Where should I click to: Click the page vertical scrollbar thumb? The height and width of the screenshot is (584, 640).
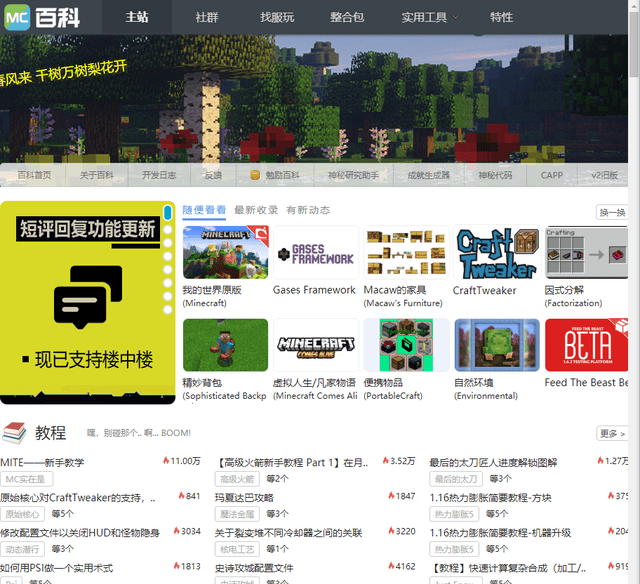pos(634,44)
